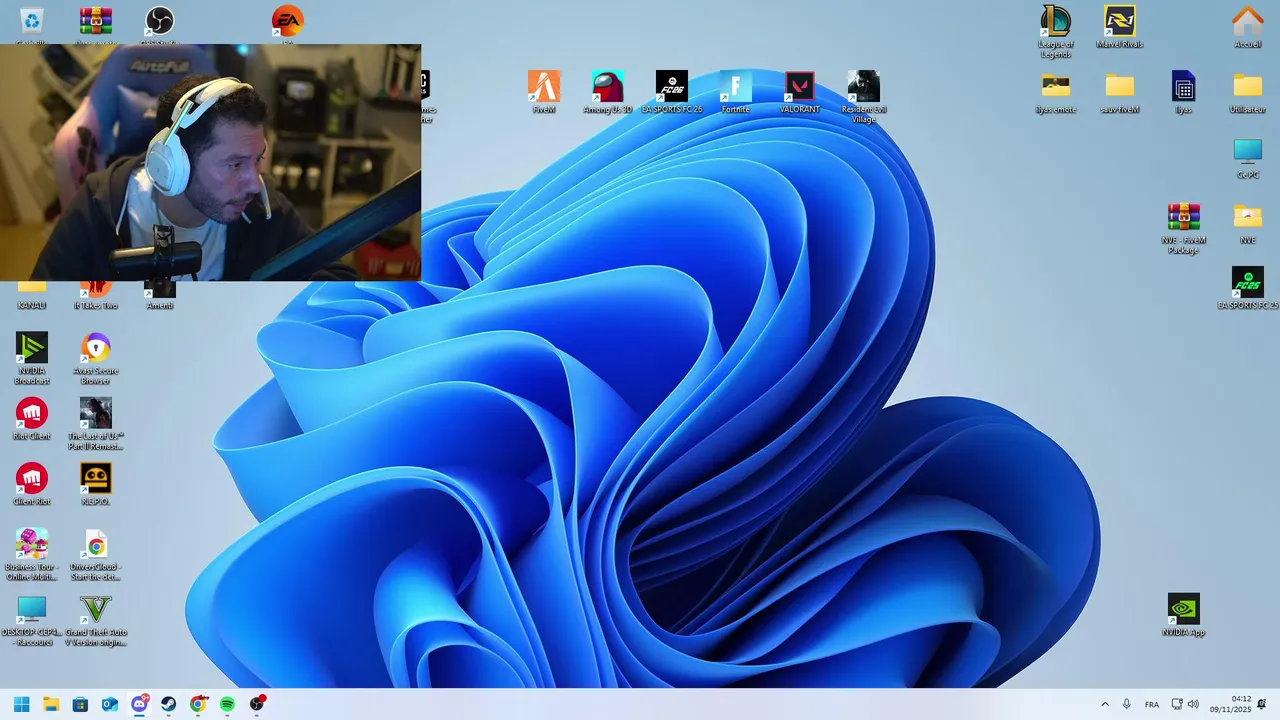Open the Utilisateur folder
Screen dimensions: 1280x720
[1248, 91]
